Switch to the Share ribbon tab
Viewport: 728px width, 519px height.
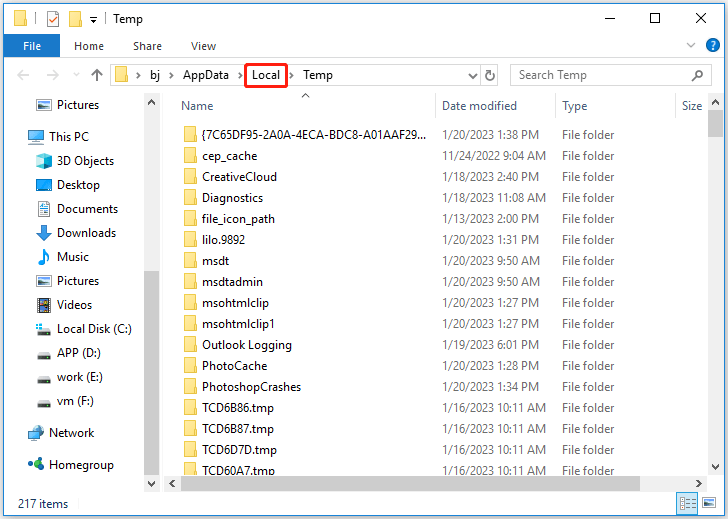point(147,46)
